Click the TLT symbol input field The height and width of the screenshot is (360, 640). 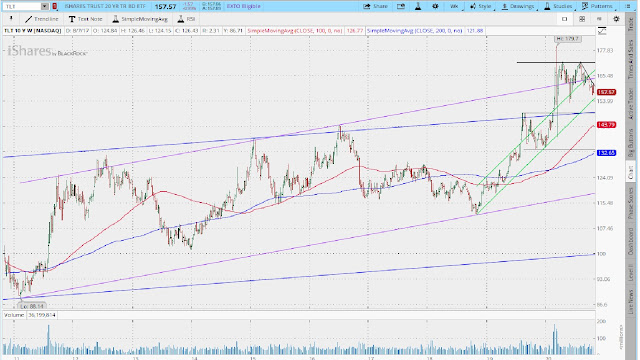(22, 6)
